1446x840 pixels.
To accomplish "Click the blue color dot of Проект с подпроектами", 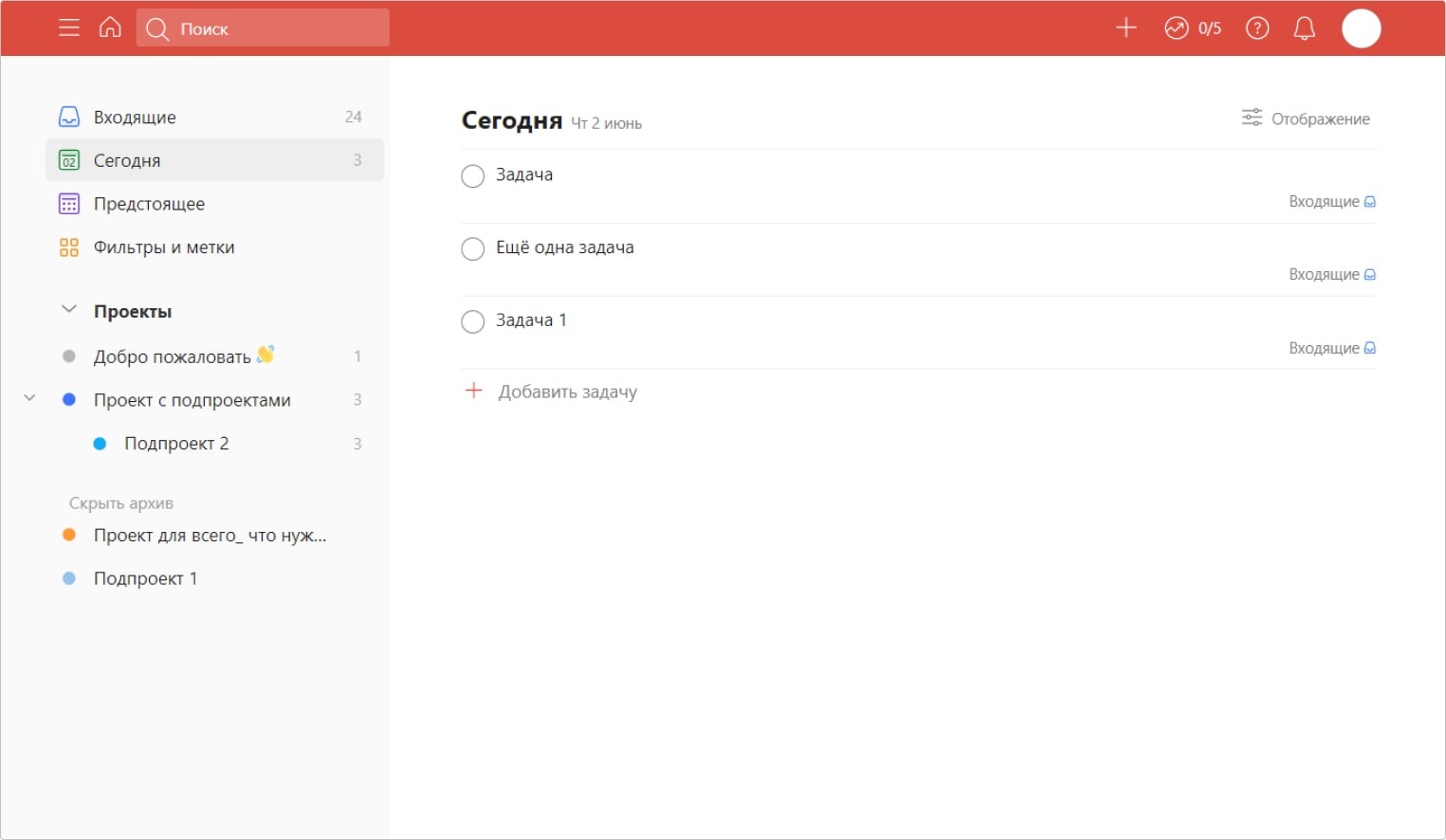I will pyautogui.click(x=69, y=400).
